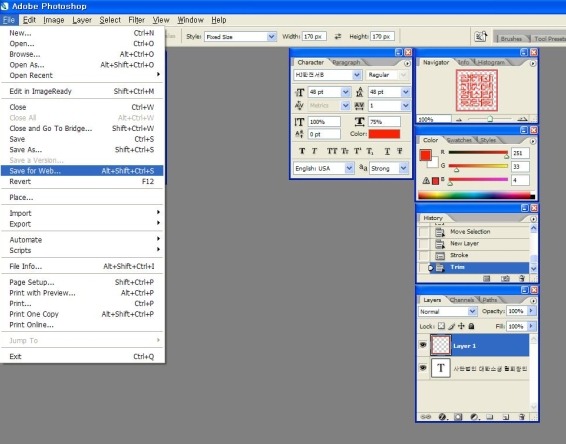Switch to the Paragraph tab

tap(346, 62)
